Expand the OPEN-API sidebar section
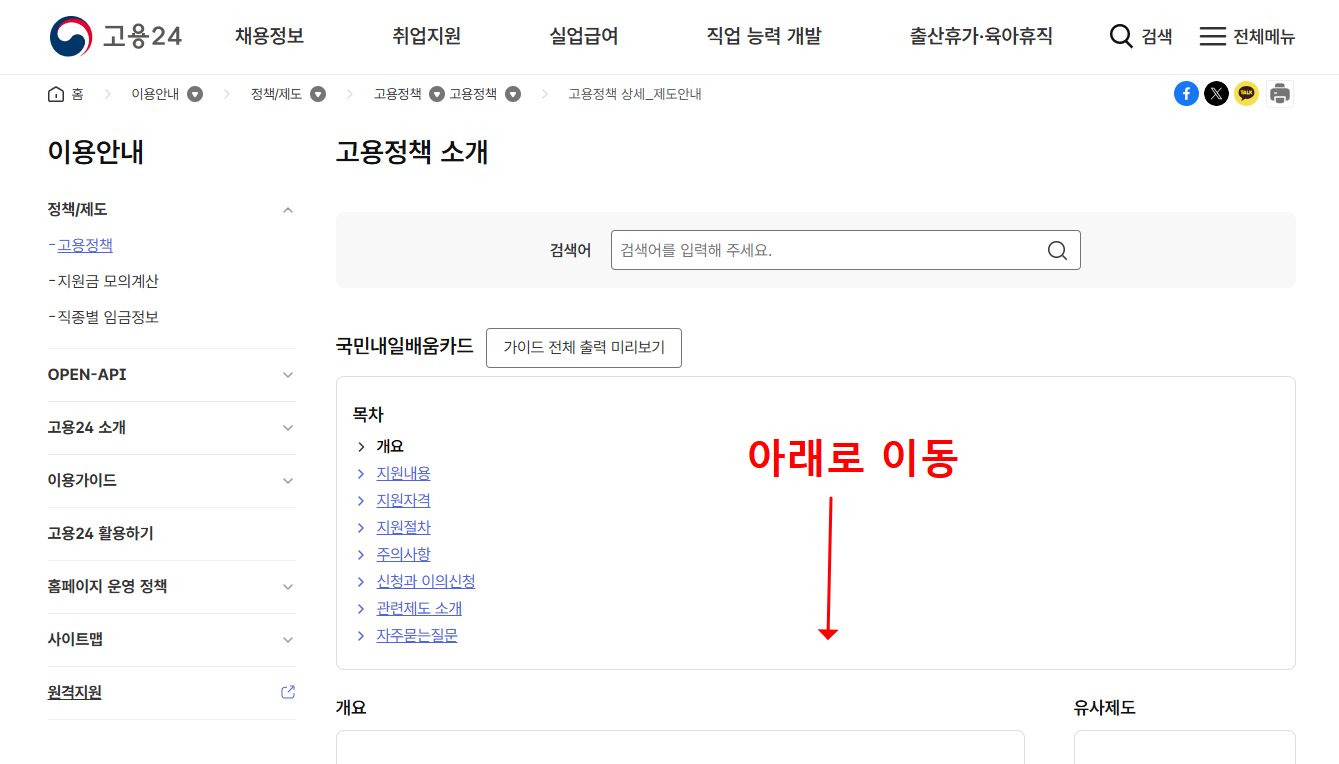This screenshot has height=764, width=1339. (288, 374)
